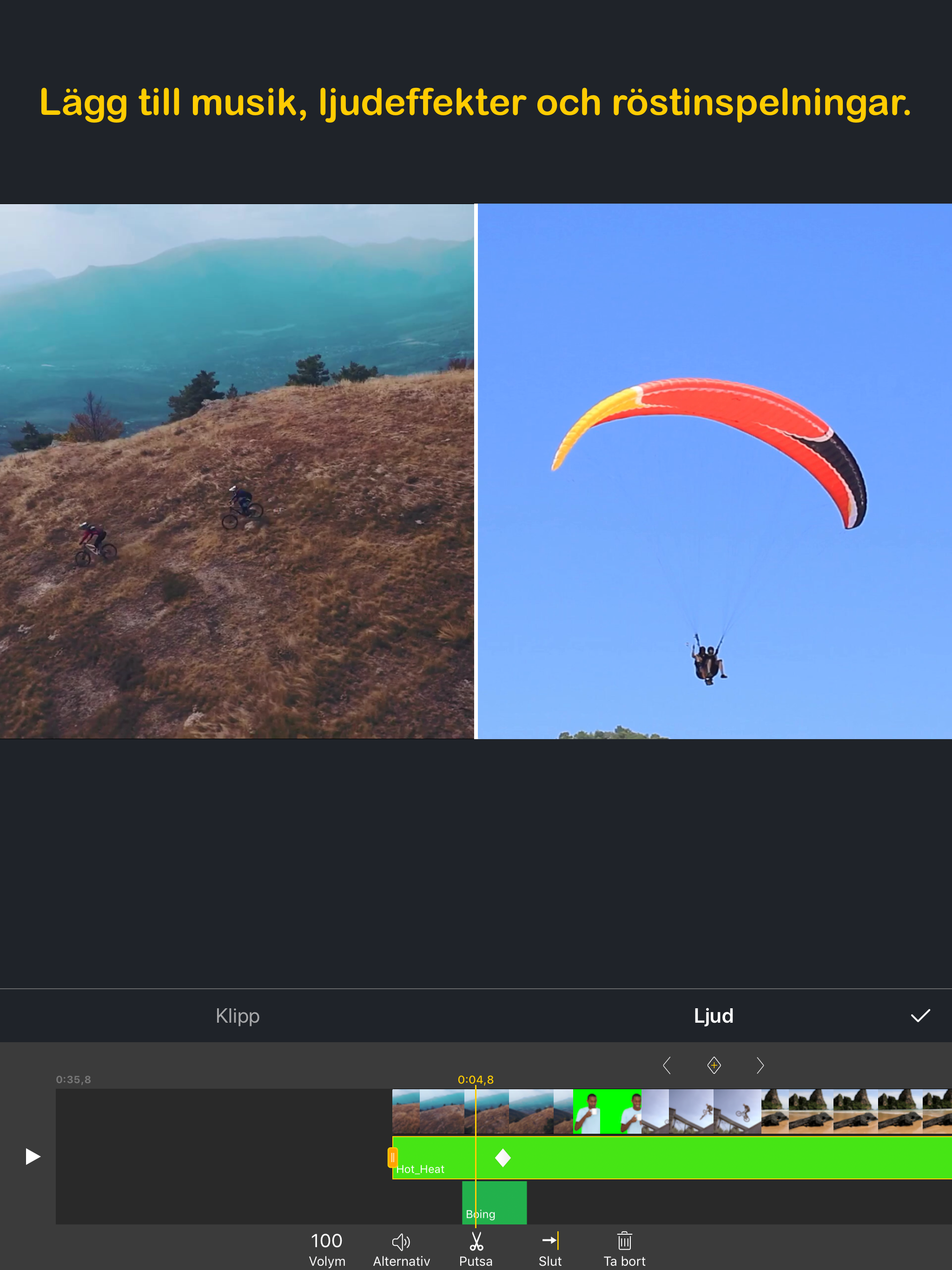Tap the paraglider preview video
952x1270 pixels.
tap(714, 471)
